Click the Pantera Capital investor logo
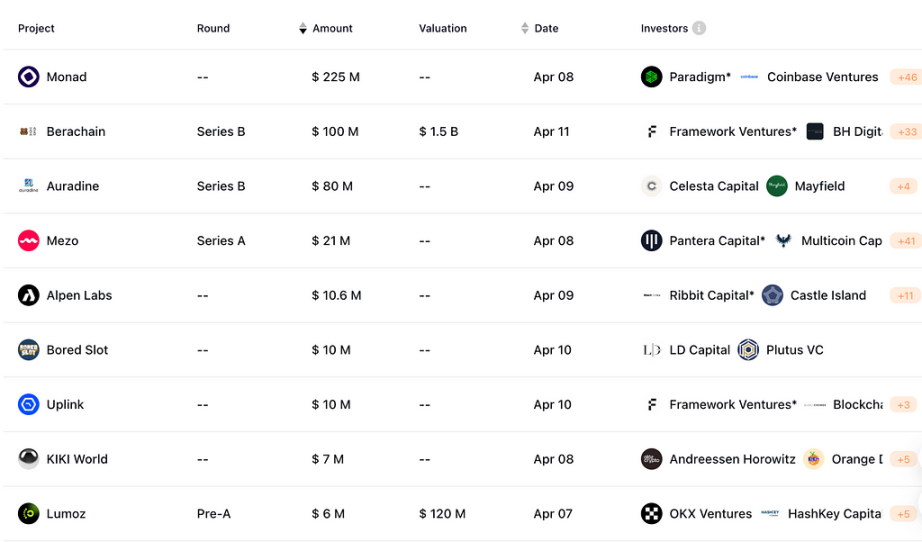Viewport: 922px width, 542px height. tap(652, 240)
